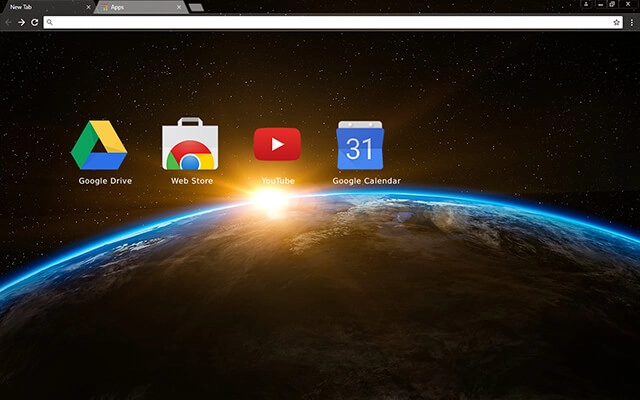Click the Google Drive label text

click(105, 181)
